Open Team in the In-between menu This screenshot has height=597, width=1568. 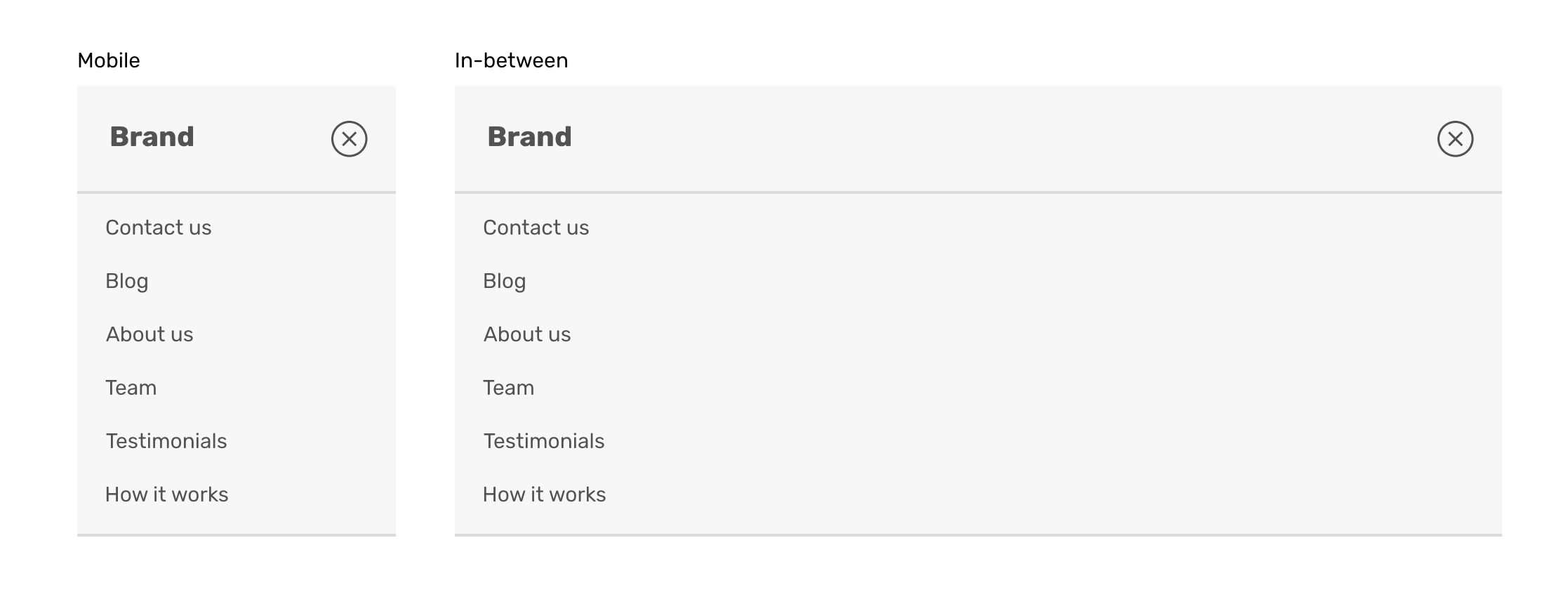click(508, 388)
